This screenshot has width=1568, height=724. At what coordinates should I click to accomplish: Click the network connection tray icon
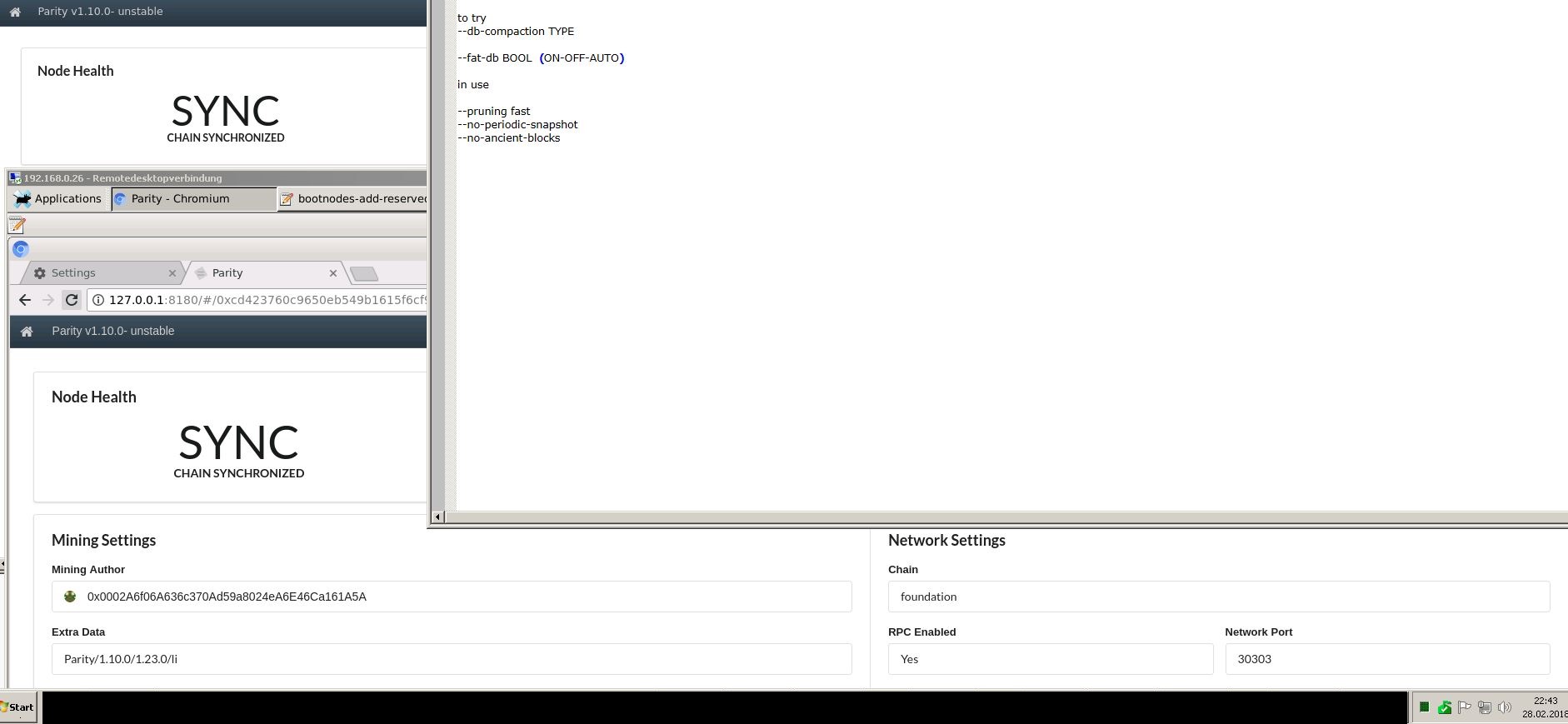[1484, 707]
